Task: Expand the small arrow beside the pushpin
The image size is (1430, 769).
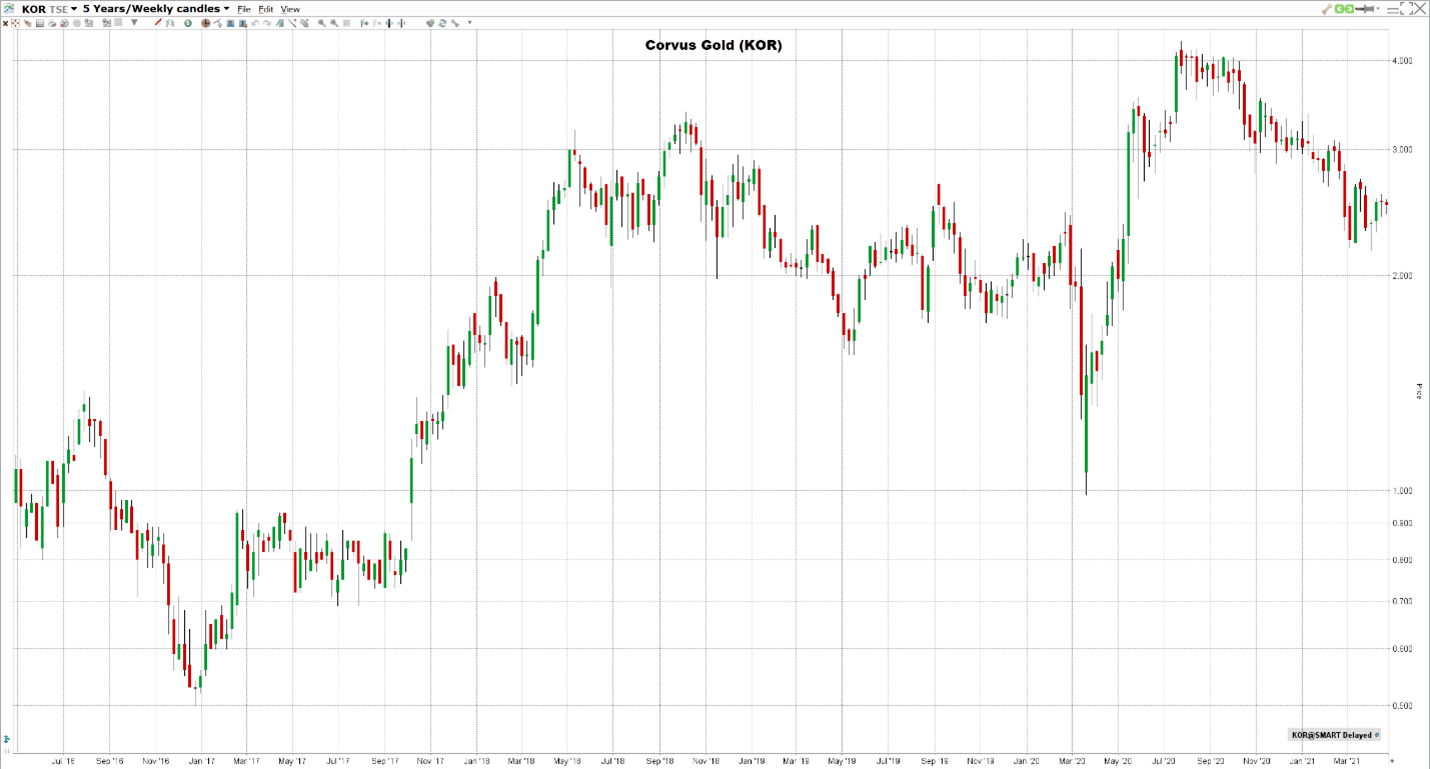Action: coord(1378,9)
